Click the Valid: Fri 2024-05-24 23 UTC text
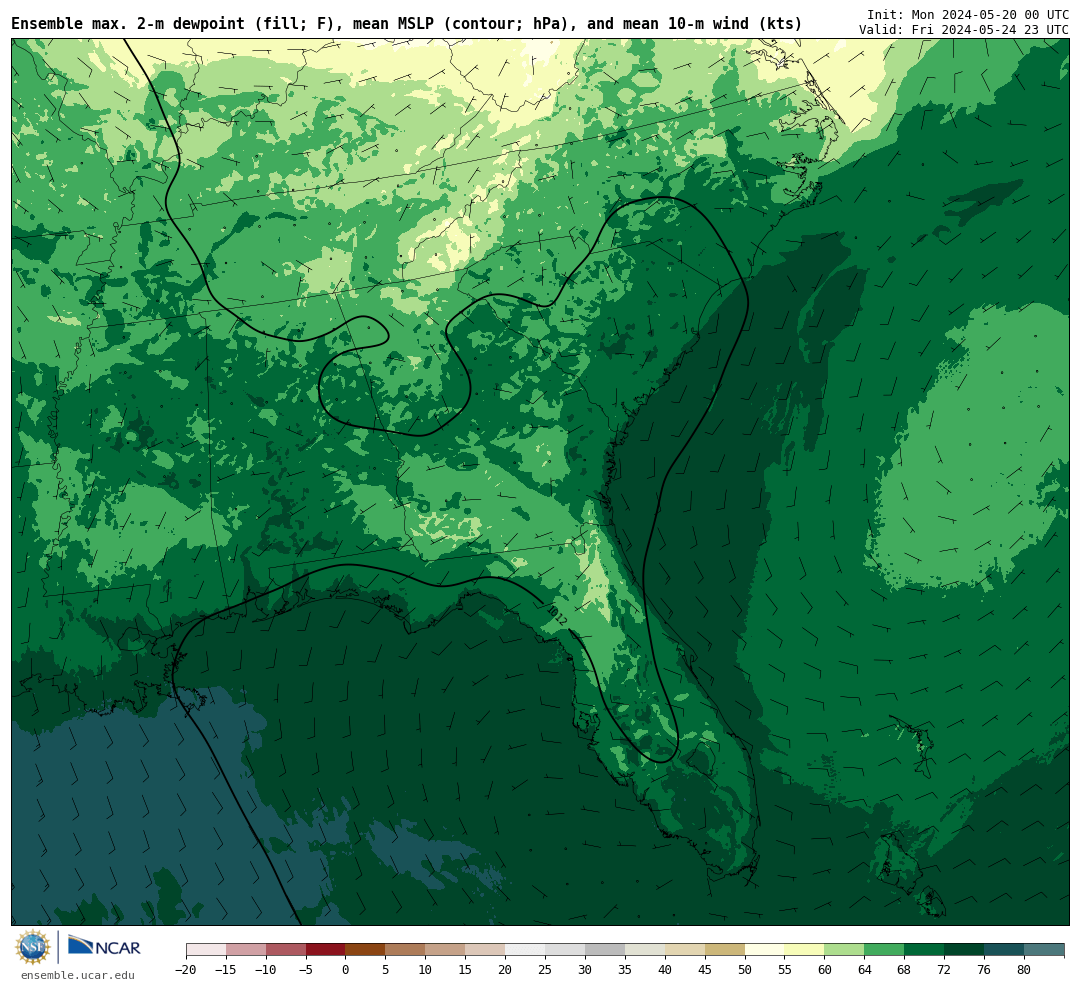Image resolution: width=1080 pixels, height=988 pixels. pyautogui.click(x=964, y=30)
